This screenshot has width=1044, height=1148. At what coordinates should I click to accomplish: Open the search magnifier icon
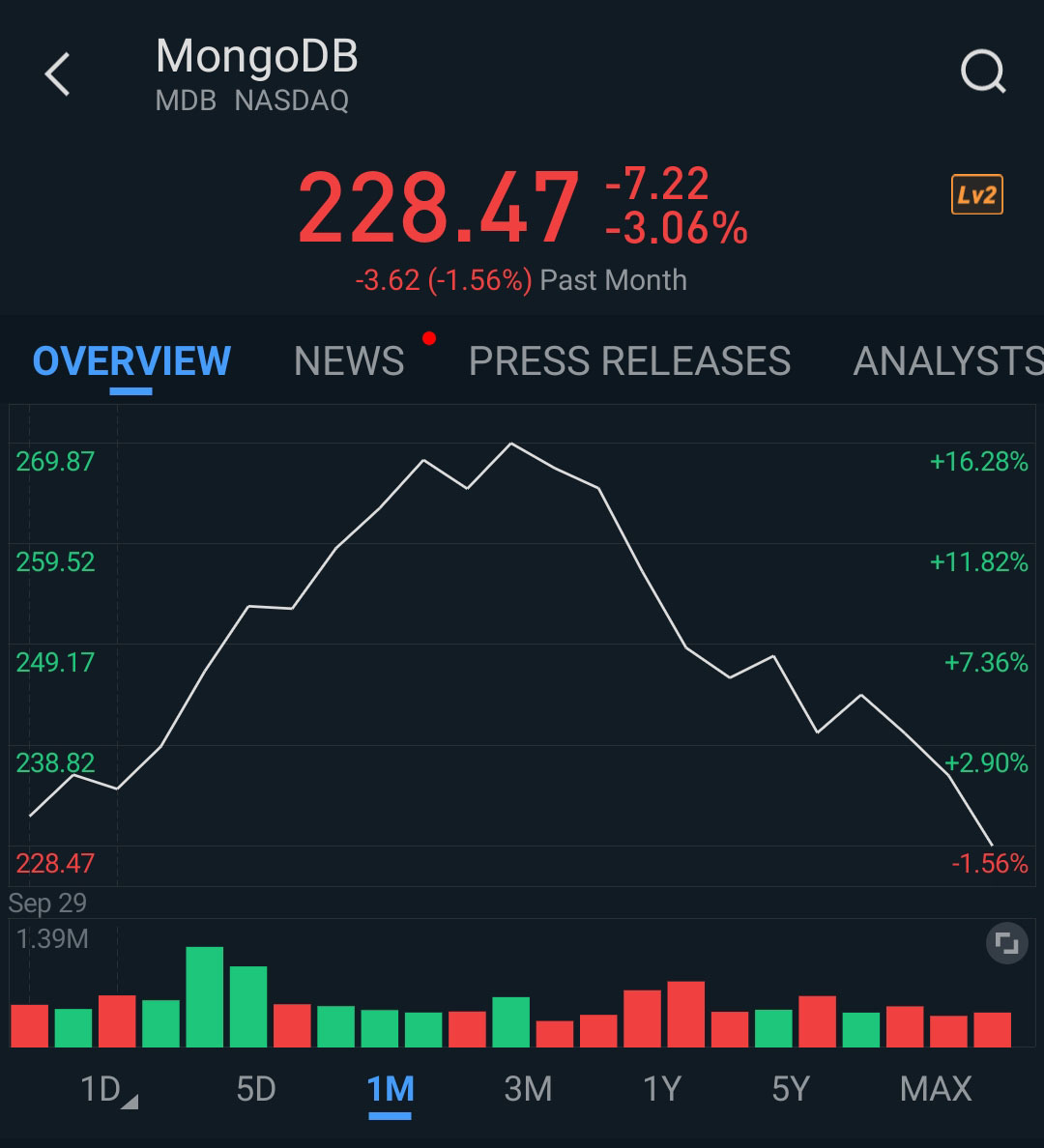click(983, 72)
